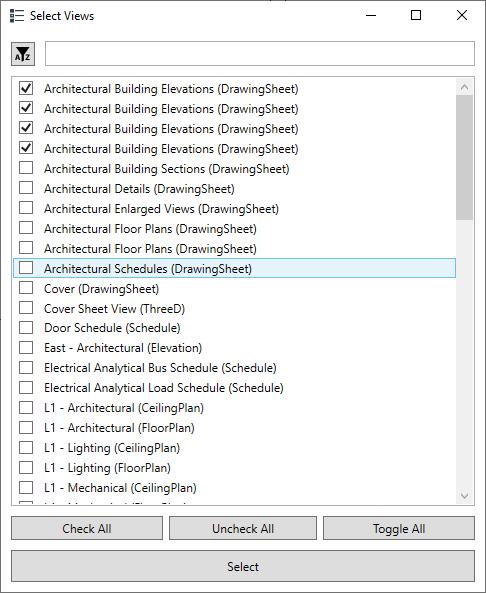486x593 pixels.
Task: Enable the Architectural Details checkbox
Action: (26, 188)
